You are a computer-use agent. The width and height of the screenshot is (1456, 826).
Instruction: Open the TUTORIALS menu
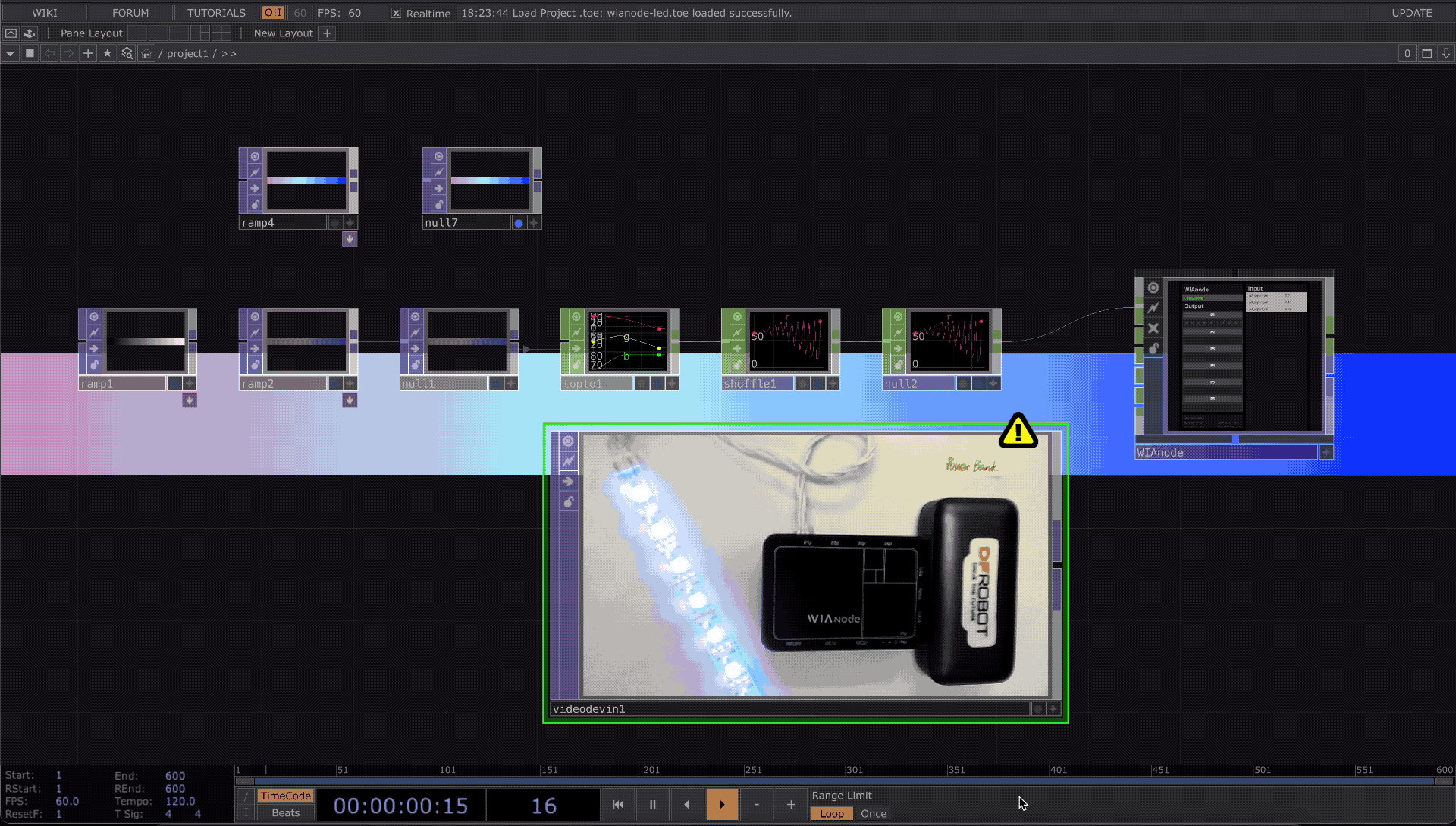coord(216,13)
